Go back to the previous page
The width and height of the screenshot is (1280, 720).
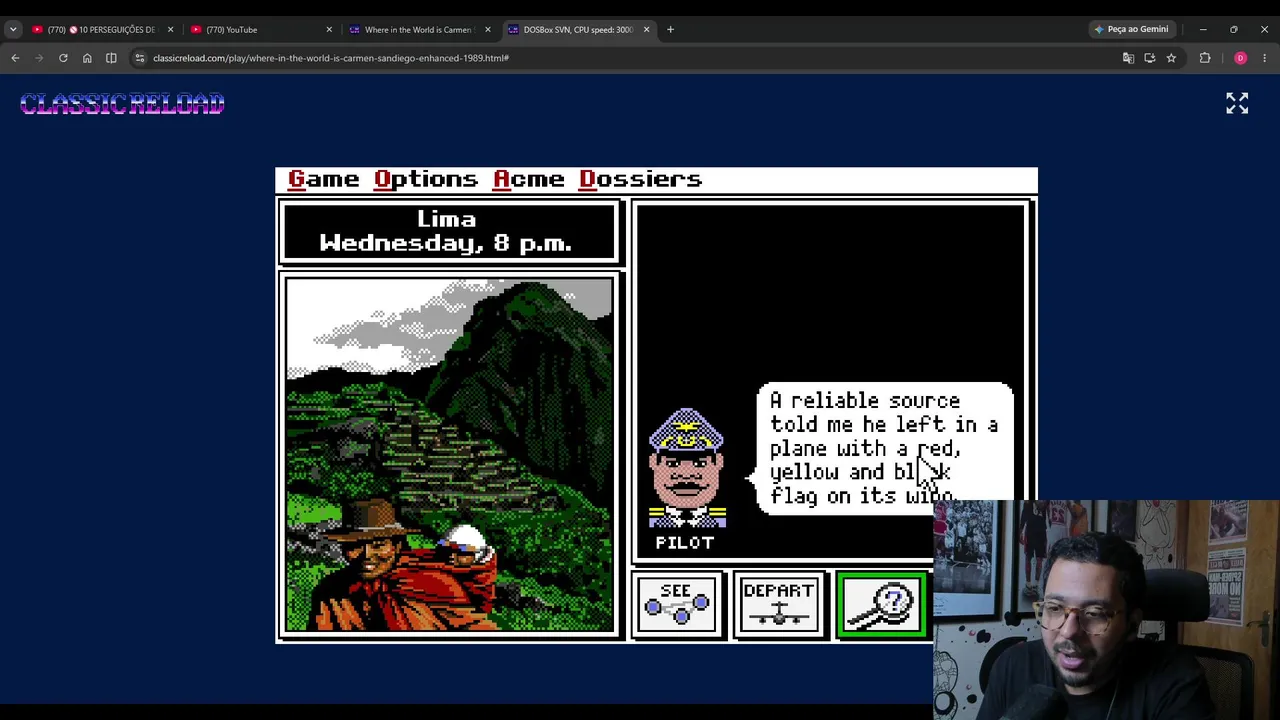(x=15, y=58)
